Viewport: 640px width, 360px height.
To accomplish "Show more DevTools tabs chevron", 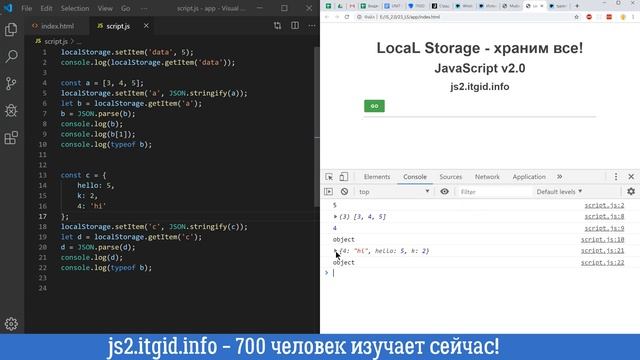I will coord(560,177).
